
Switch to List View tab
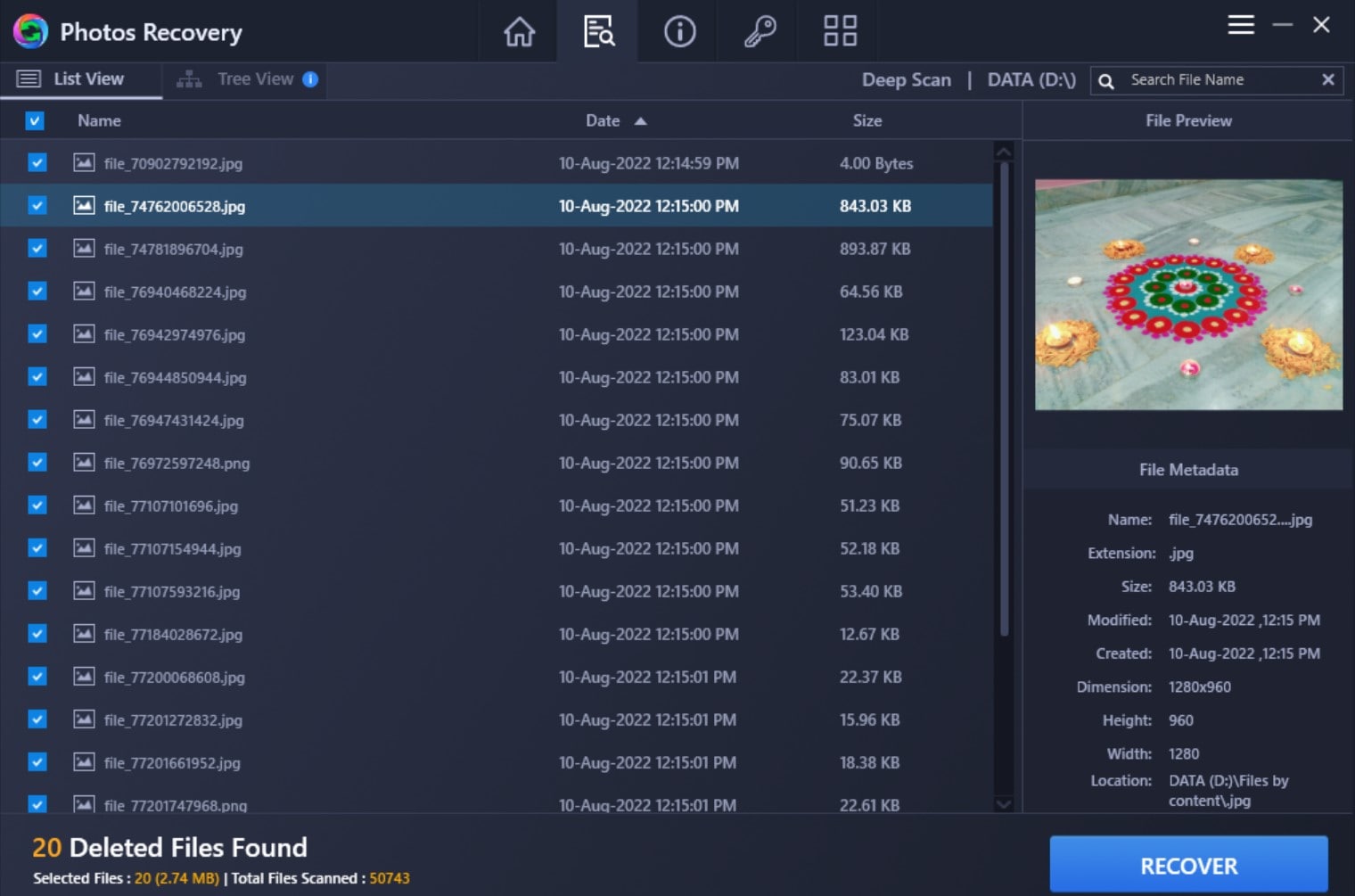87,79
